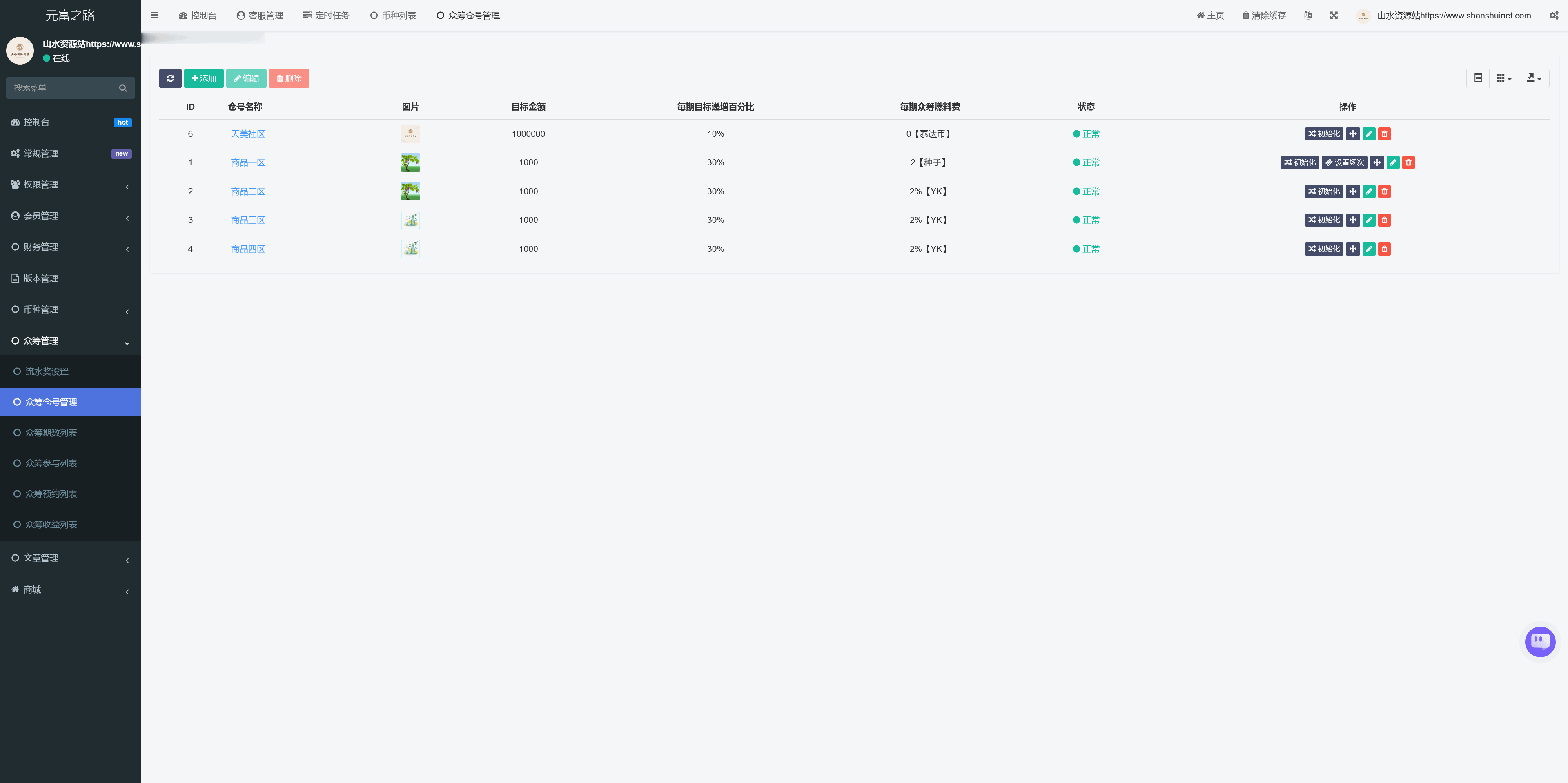1568x783 pixels.
Task: Open the columns visibility dropdown
Action: tap(1503, 78)
